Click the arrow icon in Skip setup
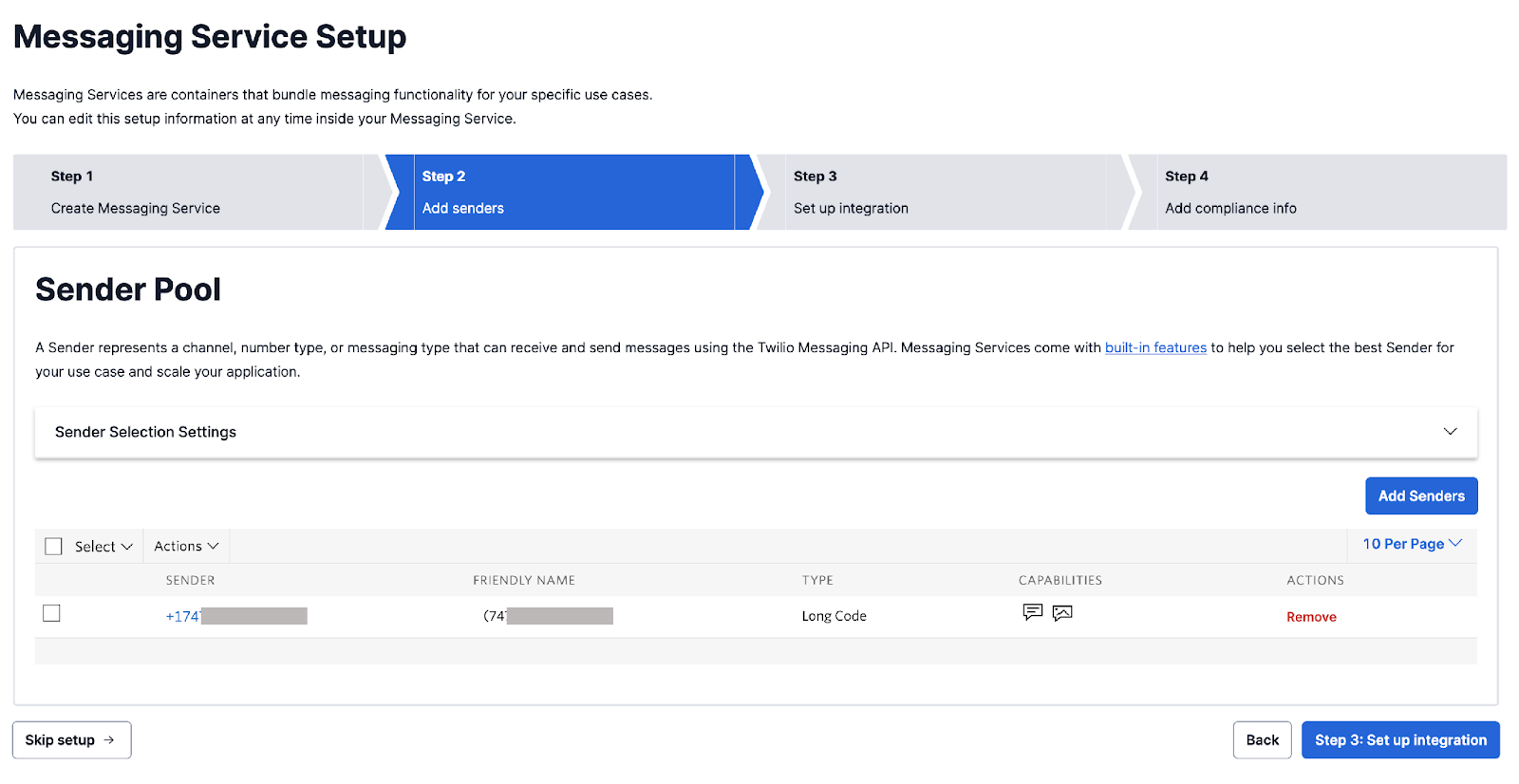 pyautogui.click(x=109, y=740)
